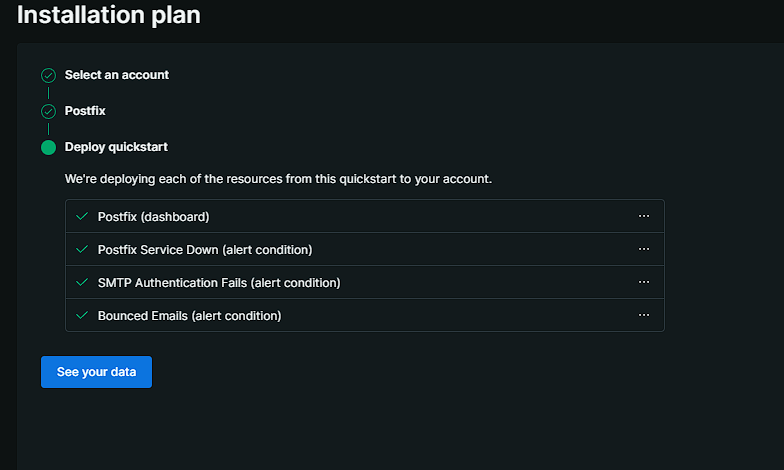Click green checkmark beside Postfix (dashboard)
The image size is (784, 470).
click(82, 216)
